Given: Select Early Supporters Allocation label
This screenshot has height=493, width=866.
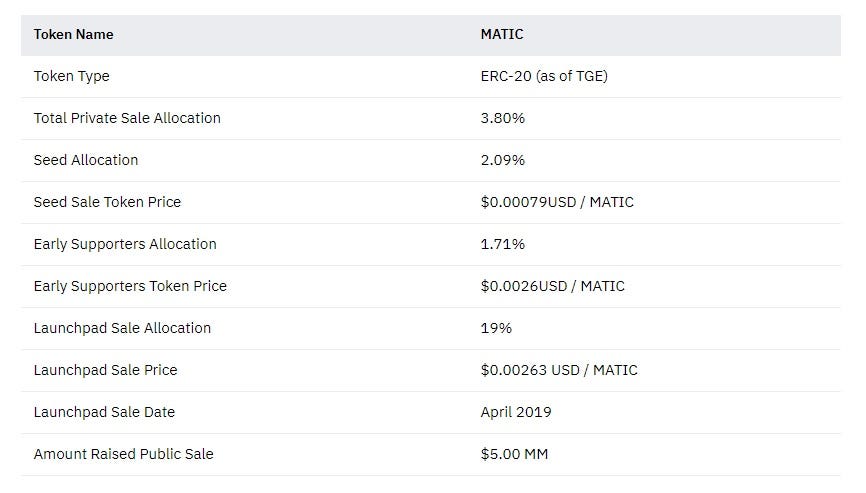Looking at the screenshot, I should point(125,244).
